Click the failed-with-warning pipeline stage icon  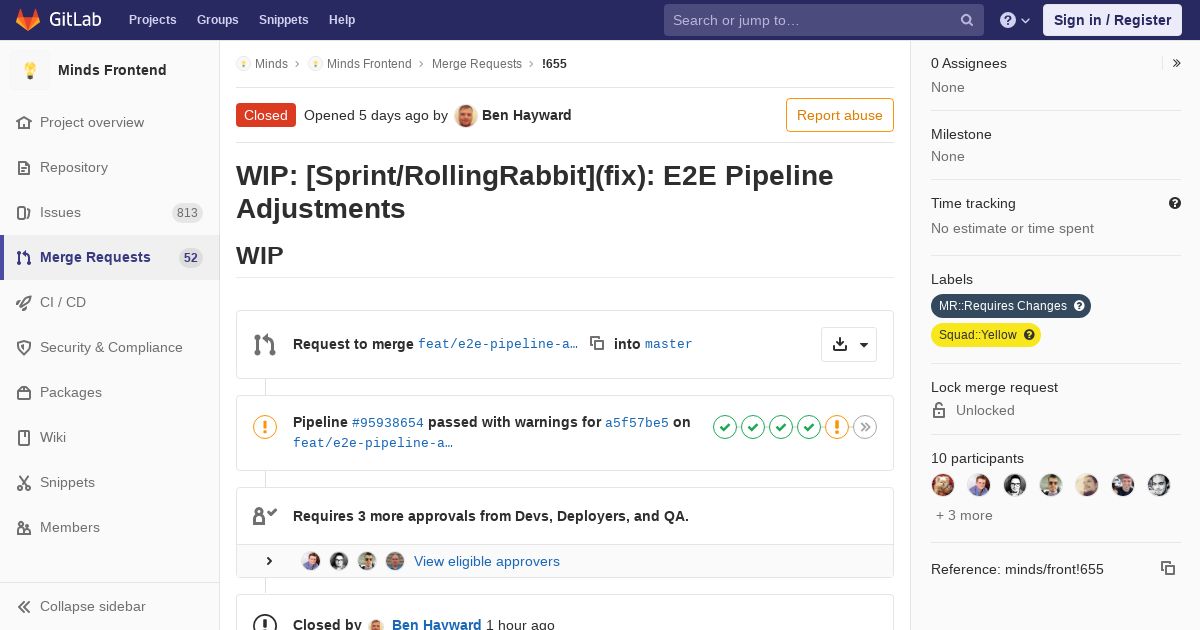pos(837,427)
